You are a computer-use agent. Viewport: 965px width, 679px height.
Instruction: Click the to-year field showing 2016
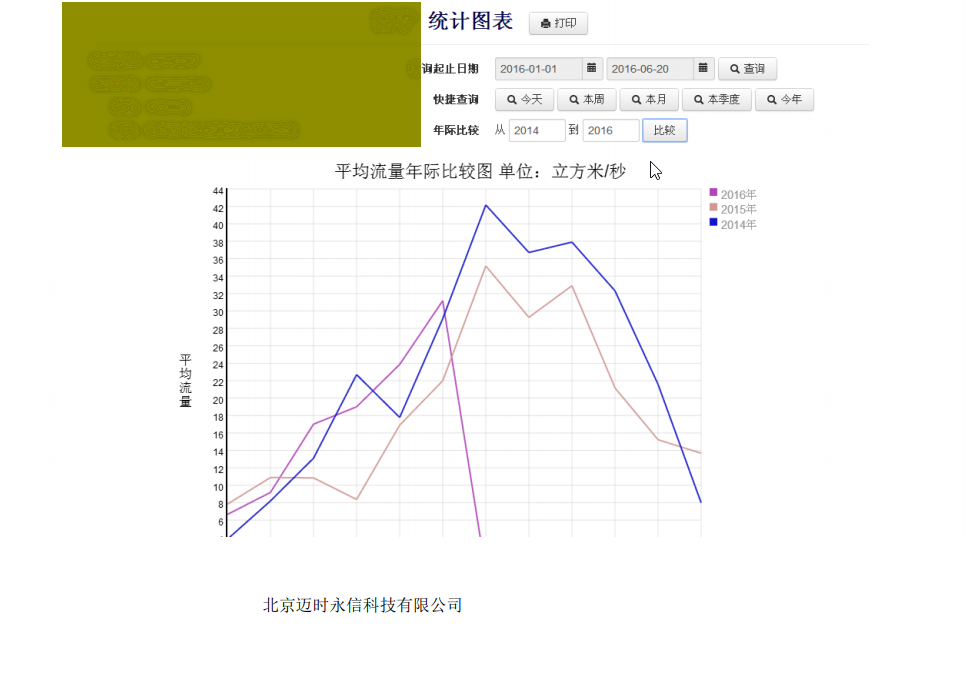pyautogui.click(x=610, y=131)
